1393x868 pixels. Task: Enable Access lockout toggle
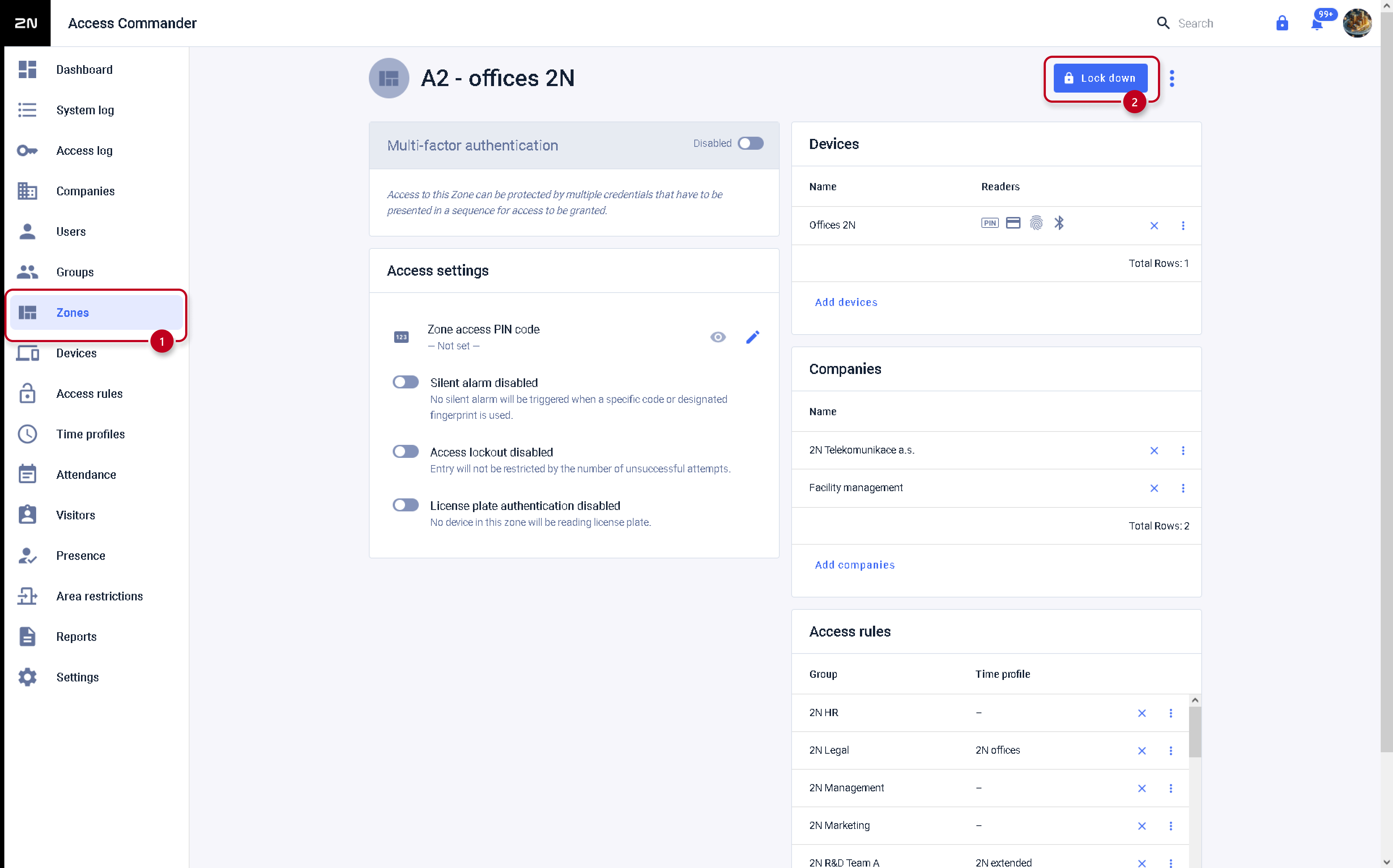pos(405,452)
